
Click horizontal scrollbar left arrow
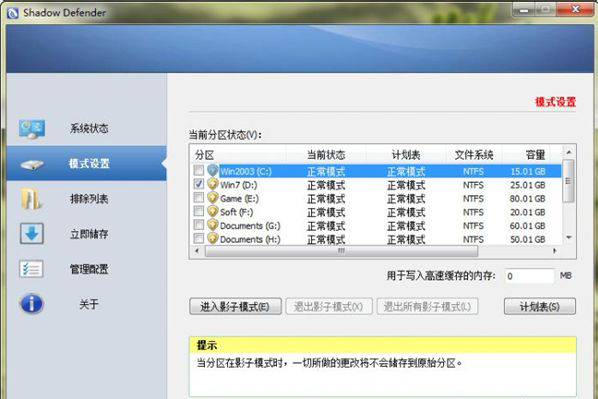(197, 251)
